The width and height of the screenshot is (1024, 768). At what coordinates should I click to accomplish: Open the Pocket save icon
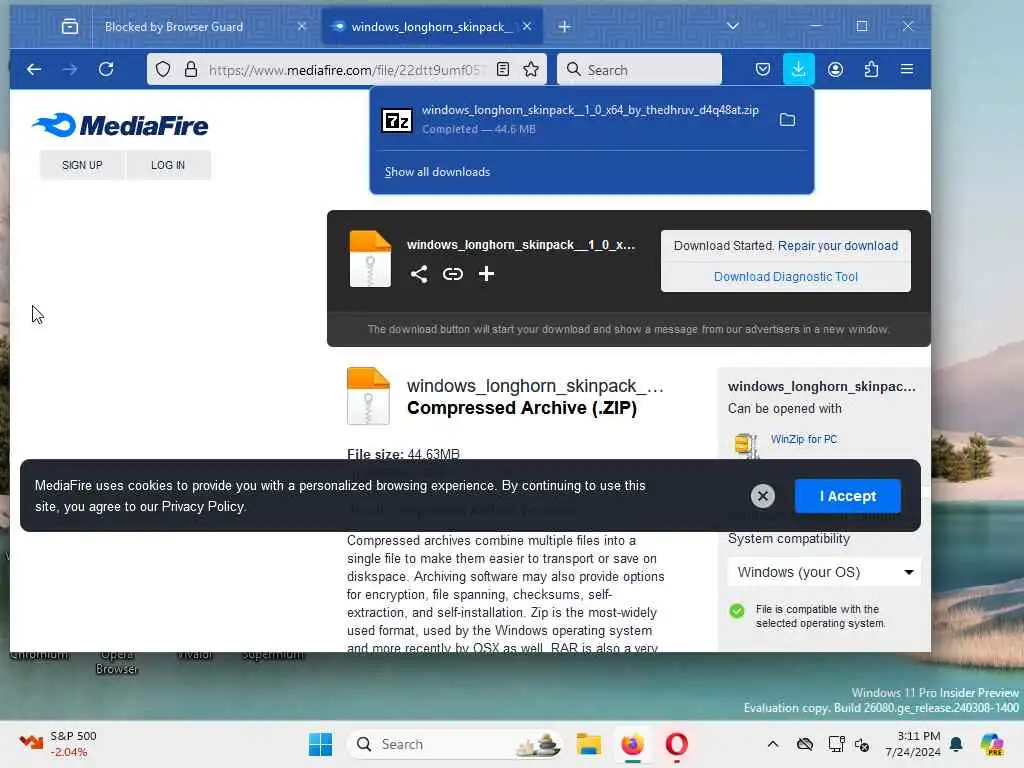762,69
